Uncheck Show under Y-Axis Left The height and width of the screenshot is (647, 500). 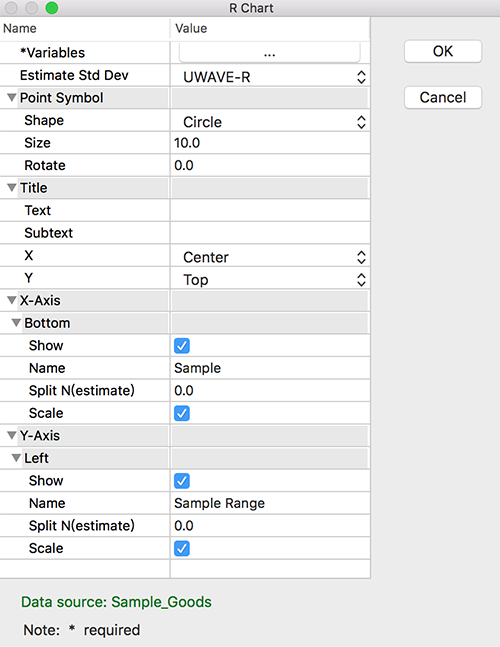182,481
